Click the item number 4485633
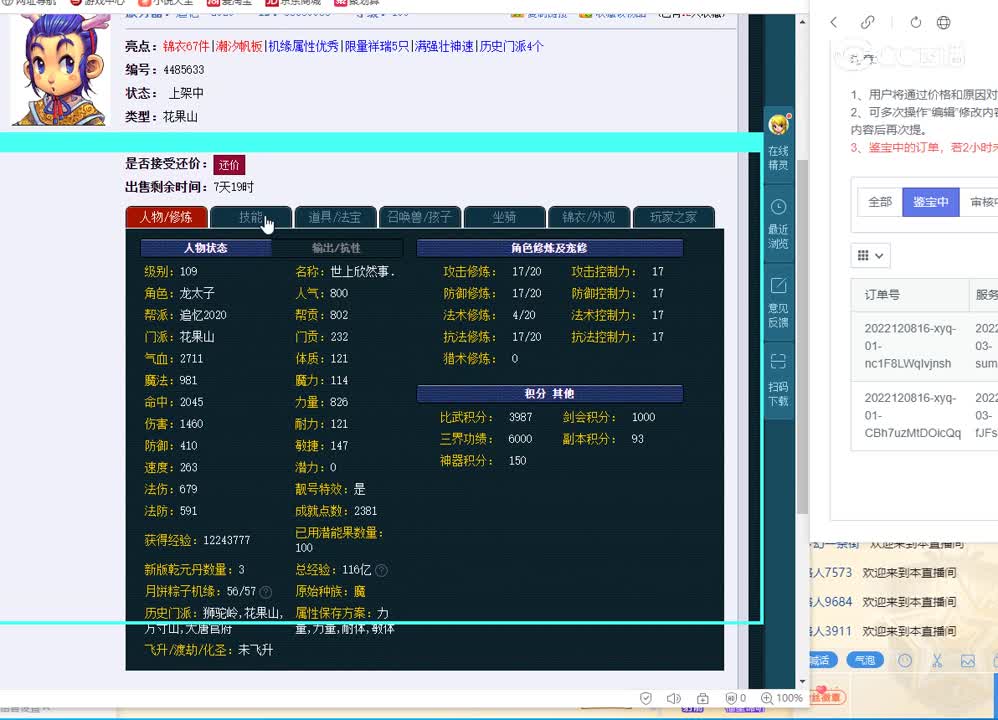The height and width of the screenshot is (720, 998). click(x=184, y=69)
